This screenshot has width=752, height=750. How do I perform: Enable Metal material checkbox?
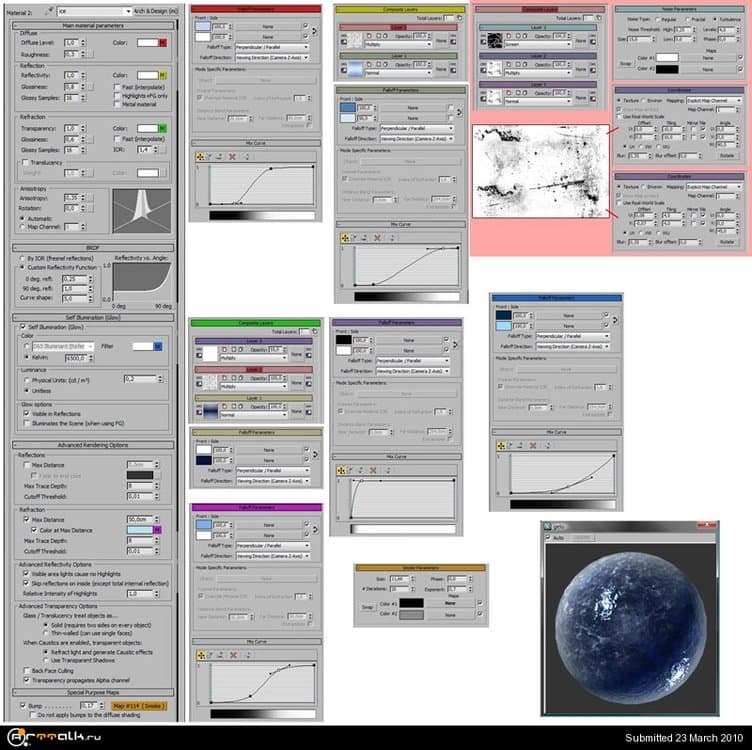tap(117, 104)
